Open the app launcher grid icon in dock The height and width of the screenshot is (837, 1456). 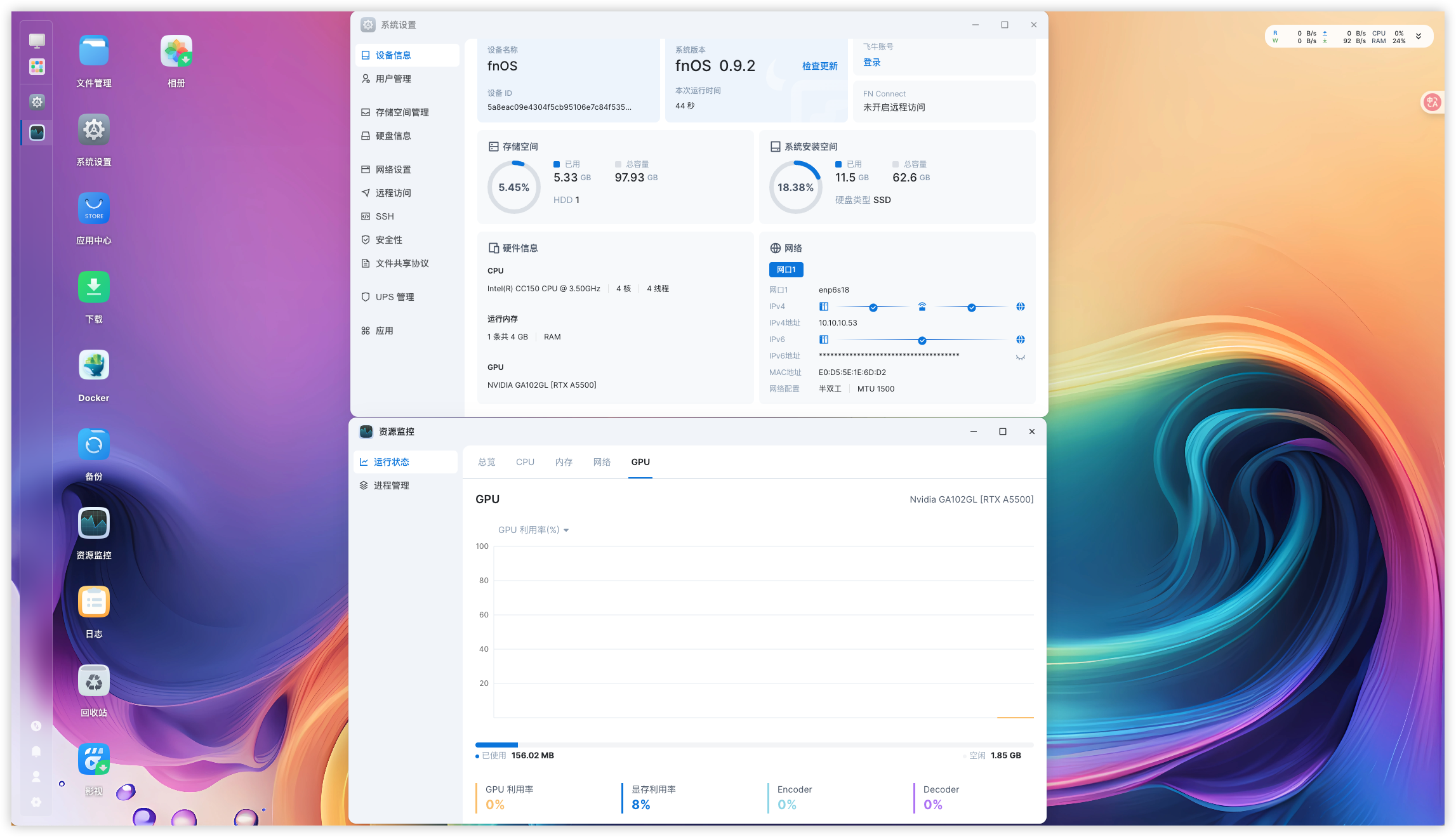pyautogui.click(x=37, y=67)
